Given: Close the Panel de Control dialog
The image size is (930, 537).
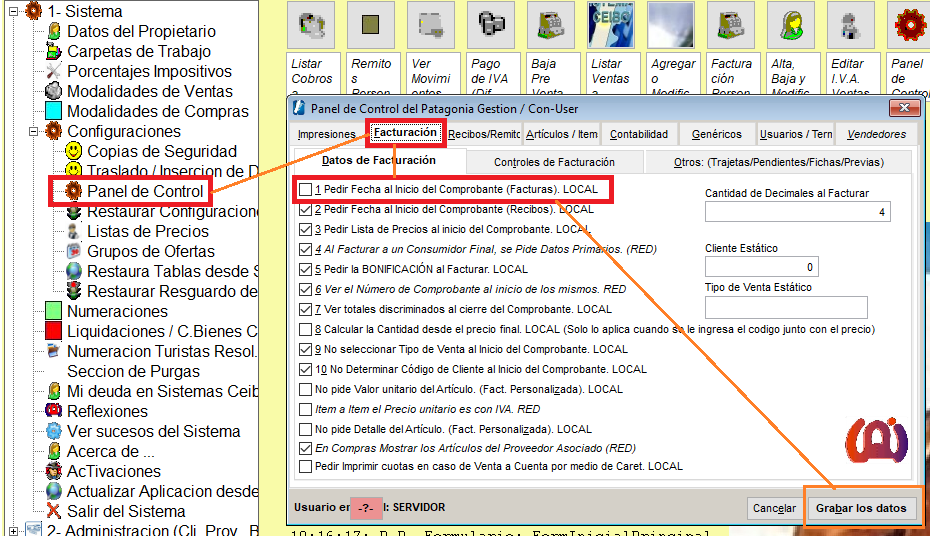Looking at the screenshot, I should coord(904,107).
